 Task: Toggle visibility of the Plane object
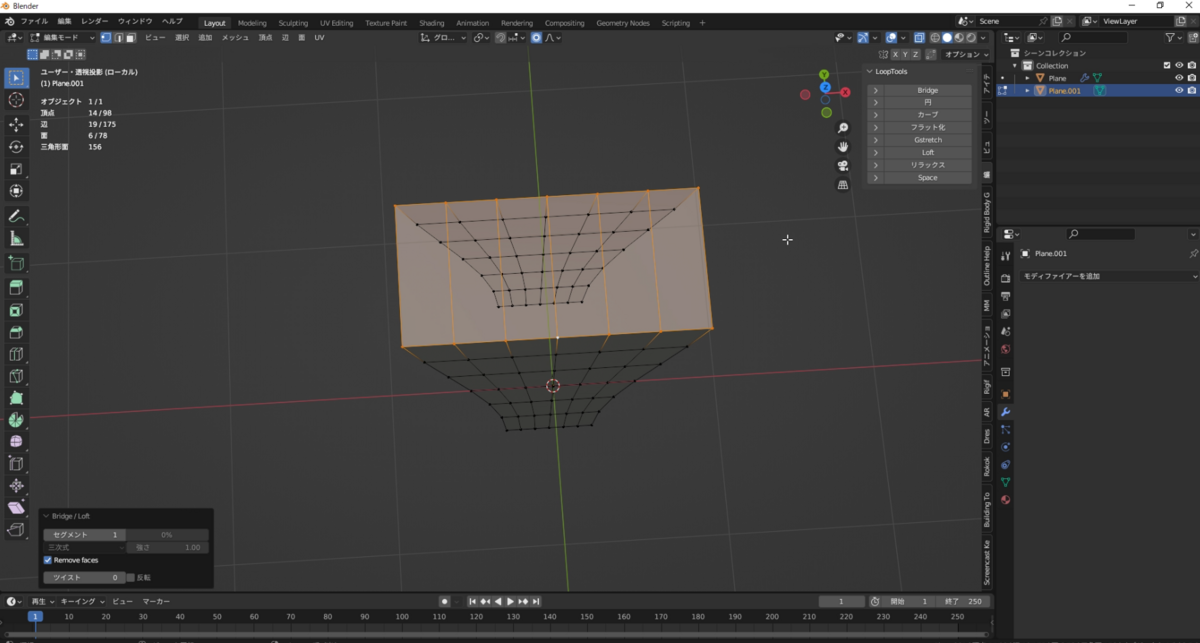[x=1178, y=78]
